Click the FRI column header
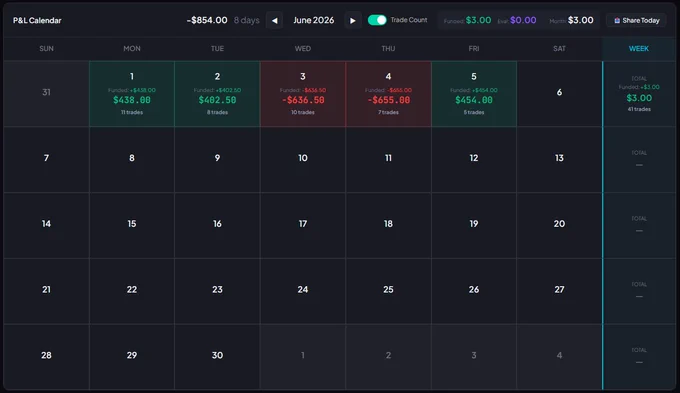Viewport: 680px width, 393px height. click(x=474, y=49)
